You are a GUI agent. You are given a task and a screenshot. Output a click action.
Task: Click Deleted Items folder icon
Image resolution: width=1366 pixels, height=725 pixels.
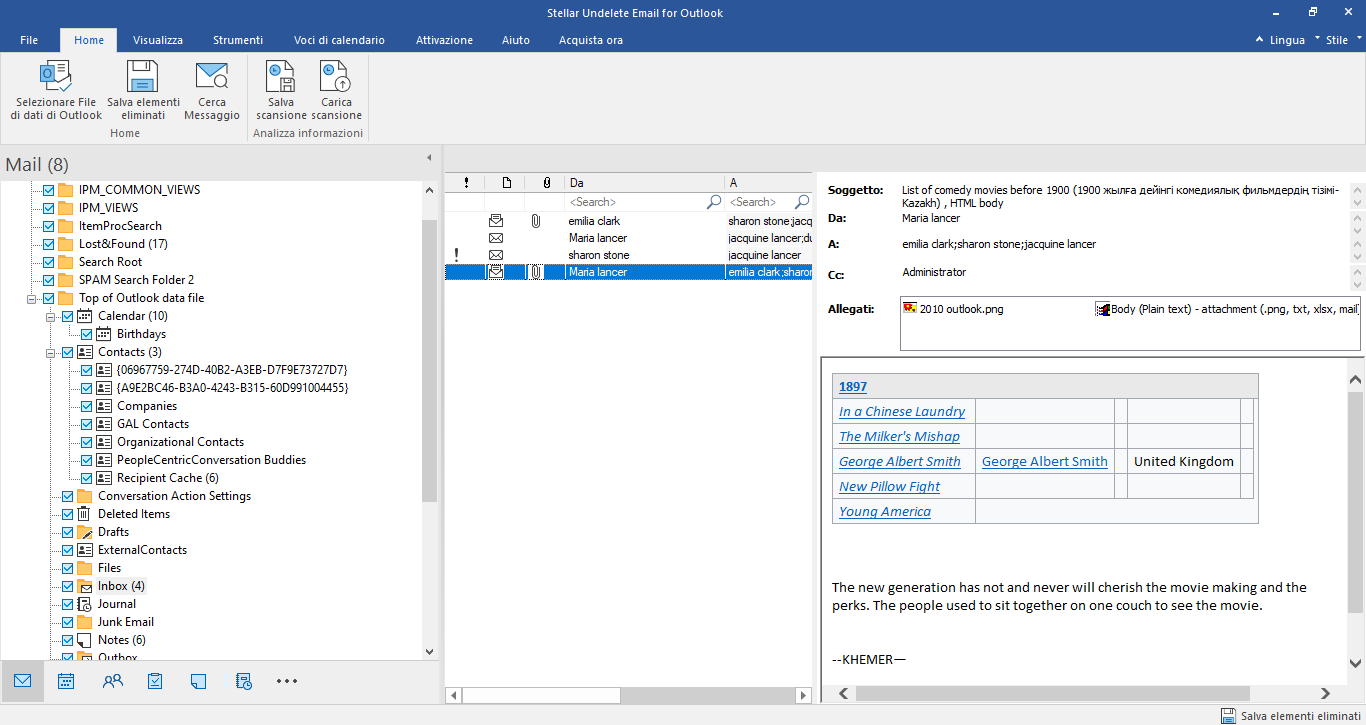86,514
